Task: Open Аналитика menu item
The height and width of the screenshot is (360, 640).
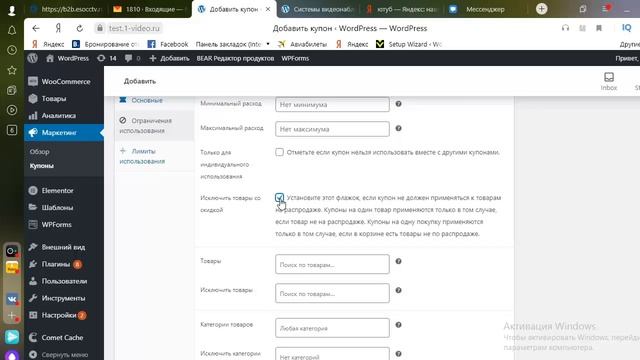Action: coord(64,116)
